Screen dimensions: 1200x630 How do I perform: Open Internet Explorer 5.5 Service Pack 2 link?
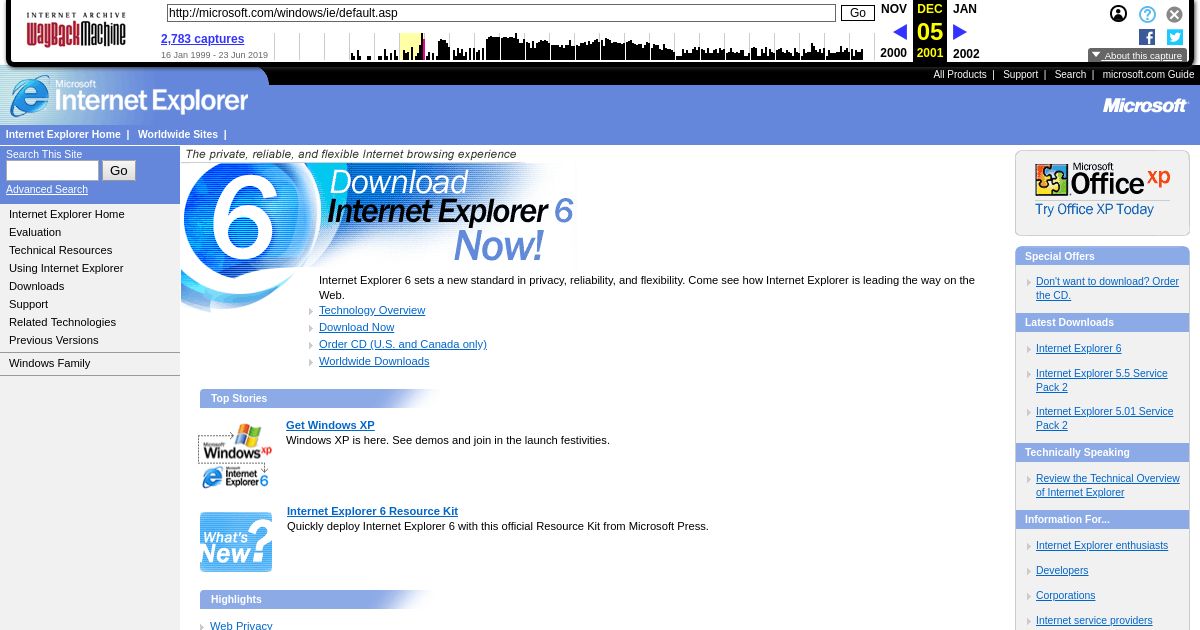coord(1101,380)
